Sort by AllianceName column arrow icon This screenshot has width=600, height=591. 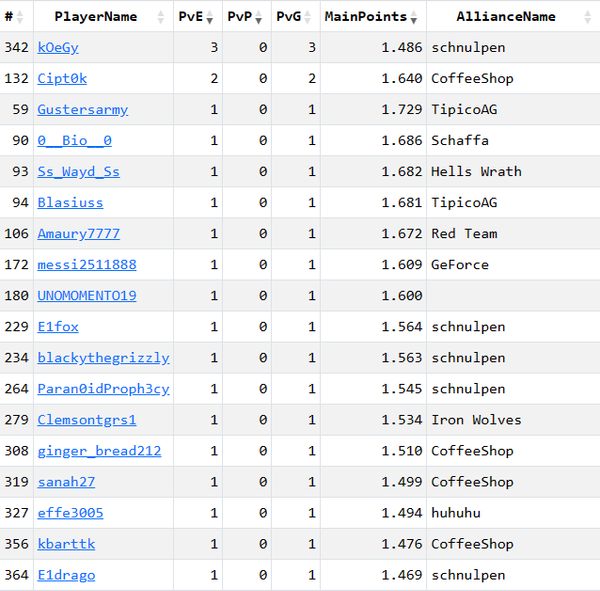[x=587, y=17]
